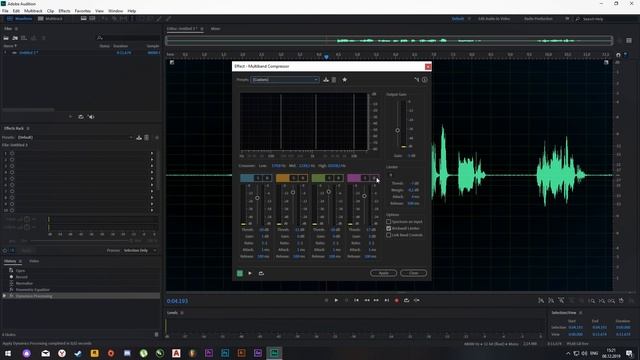Click the orange band threshold slider handle
The width and height of the screenshot is (640, 360).
tap(293, 192)
